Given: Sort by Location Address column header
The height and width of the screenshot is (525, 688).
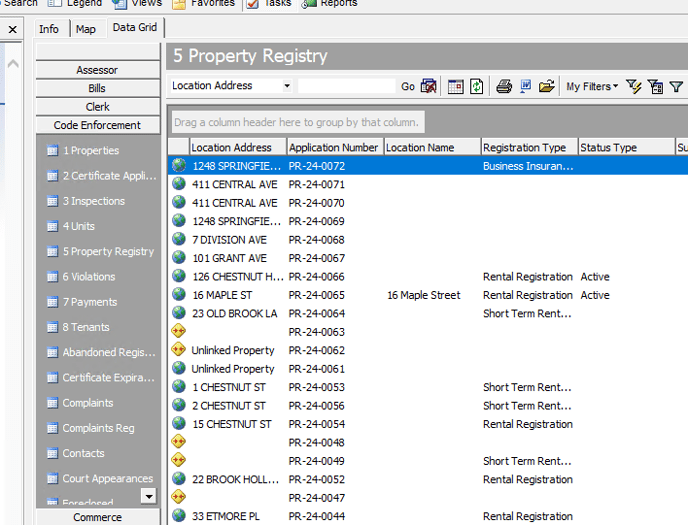Looking at the screenshot, I should tap(238, 147).
